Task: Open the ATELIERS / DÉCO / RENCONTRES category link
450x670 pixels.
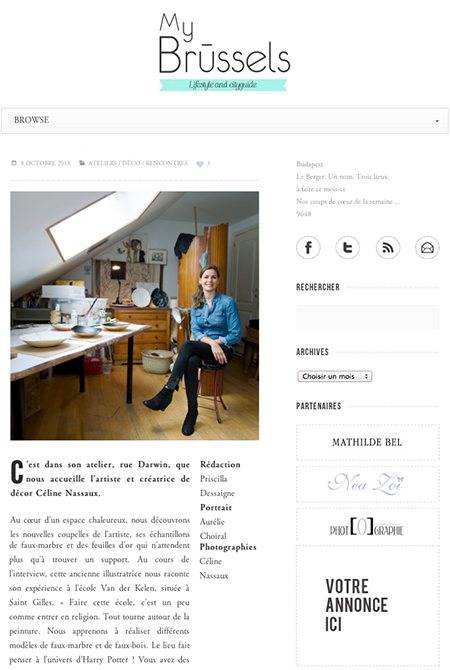Action: (x=138, y=163)
